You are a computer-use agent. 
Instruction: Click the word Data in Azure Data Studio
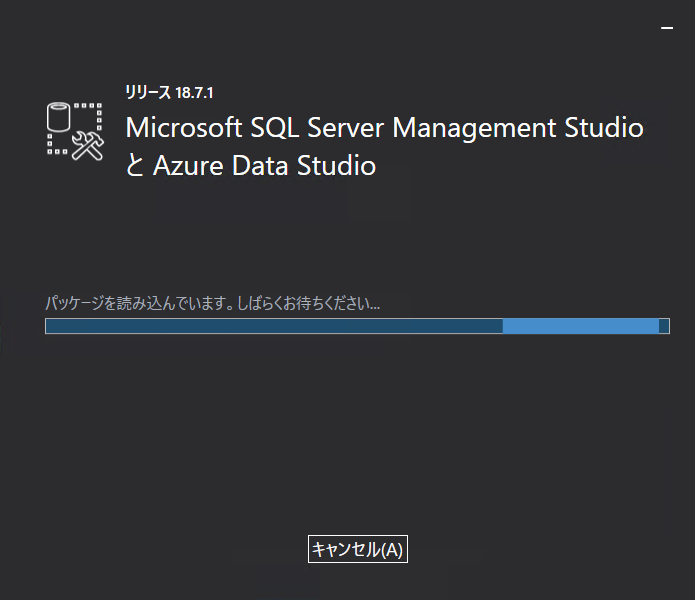pos(261,166)
